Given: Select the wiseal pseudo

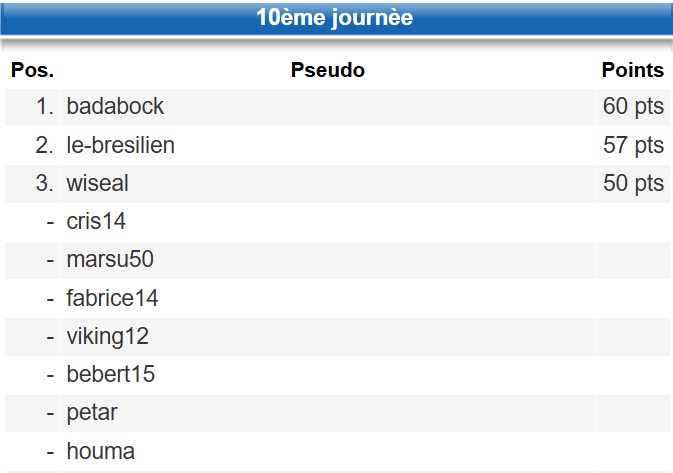Looking at the screenshot, I should click(97, 184).
